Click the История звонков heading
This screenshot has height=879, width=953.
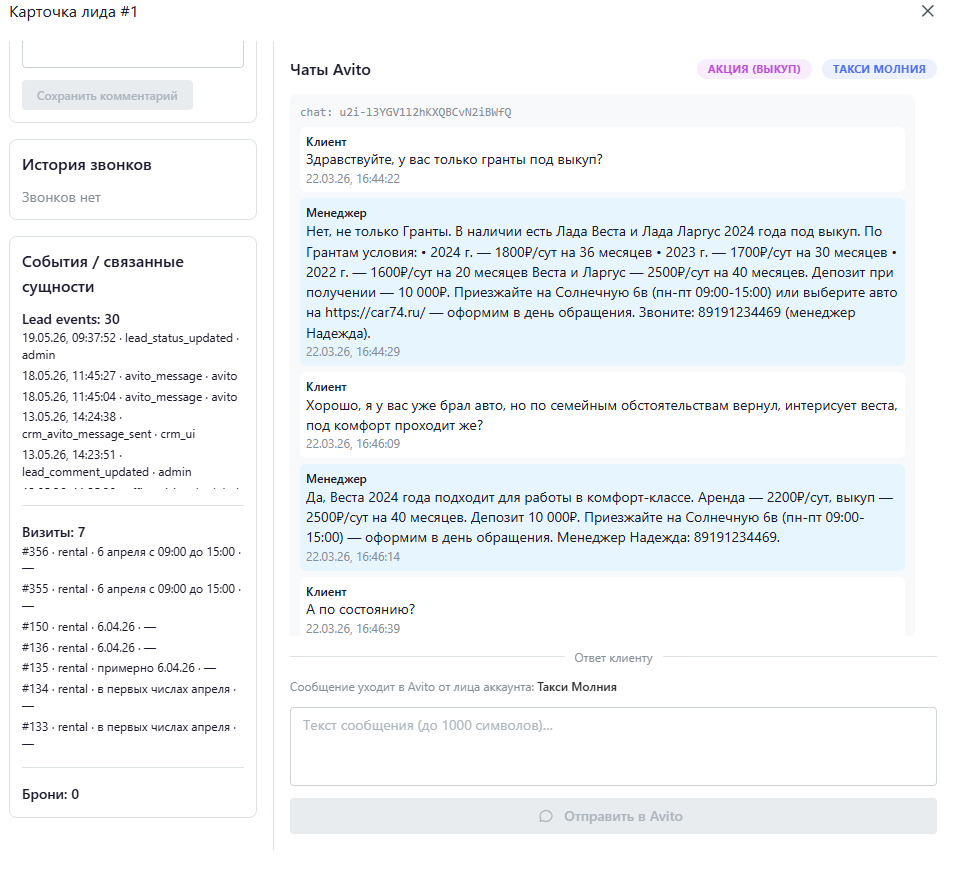point(86,165)
